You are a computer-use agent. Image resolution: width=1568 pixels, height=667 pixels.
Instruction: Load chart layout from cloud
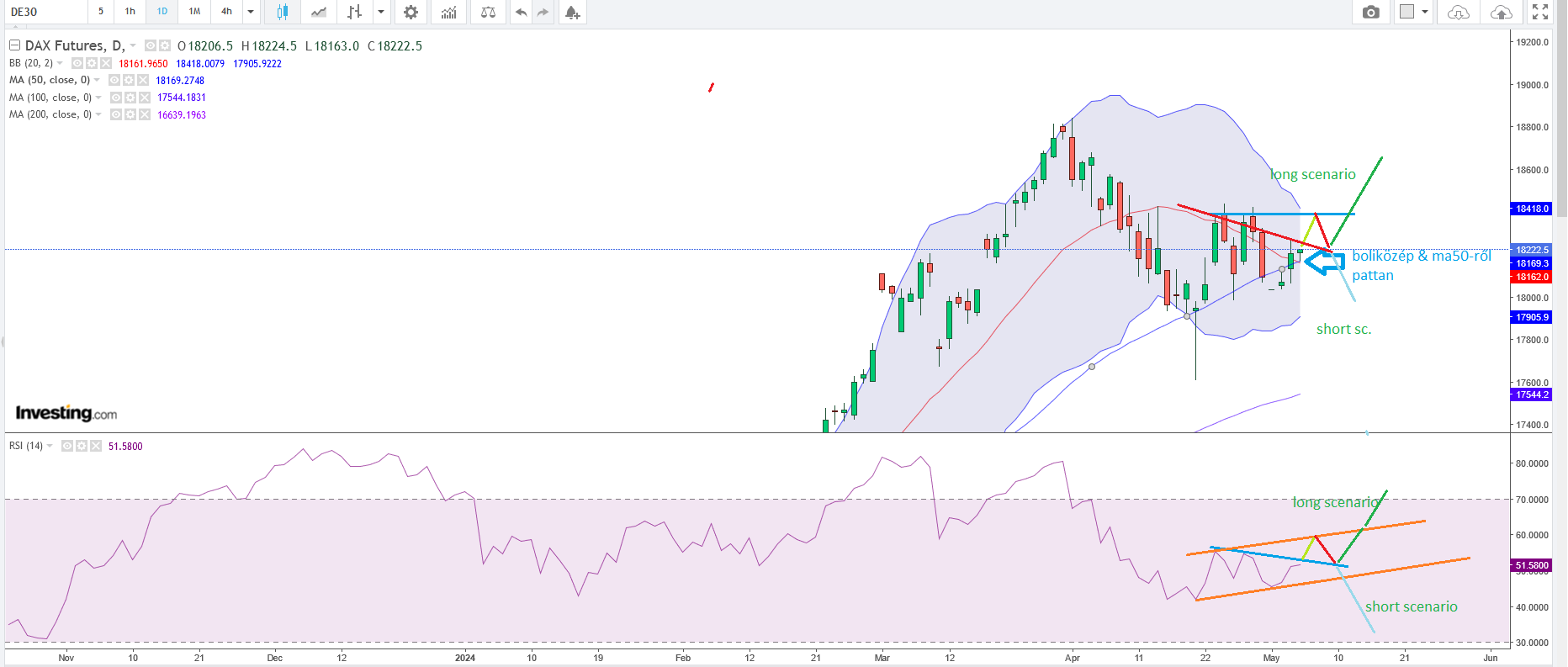pos(1459,12)
